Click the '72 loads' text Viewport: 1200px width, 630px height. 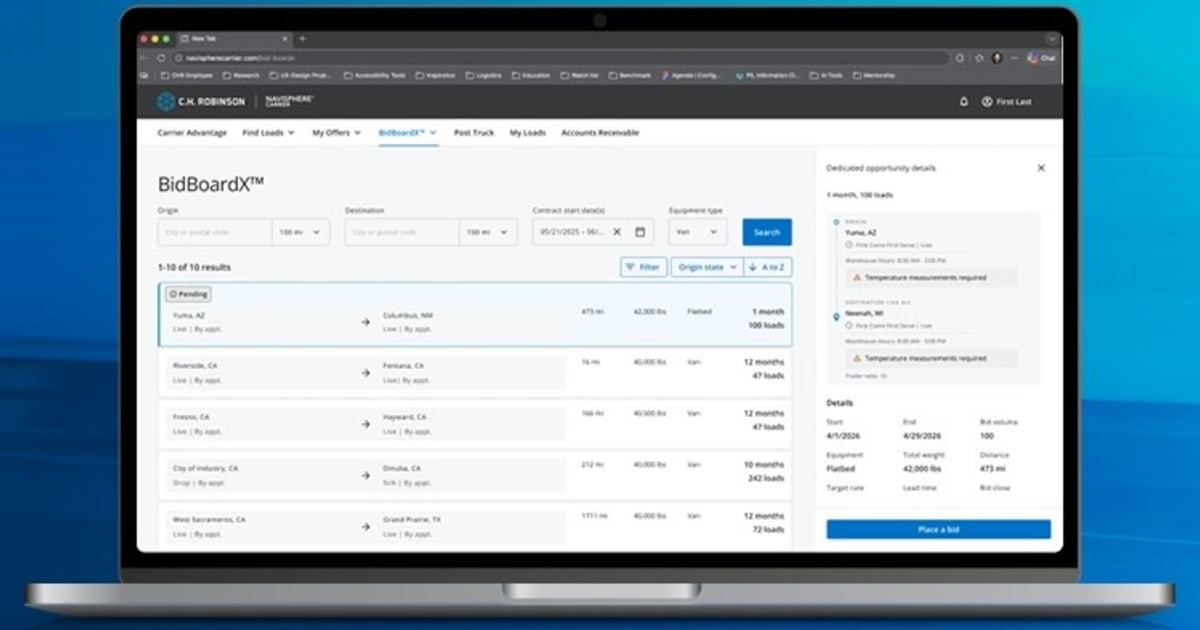tap(768, 530)
